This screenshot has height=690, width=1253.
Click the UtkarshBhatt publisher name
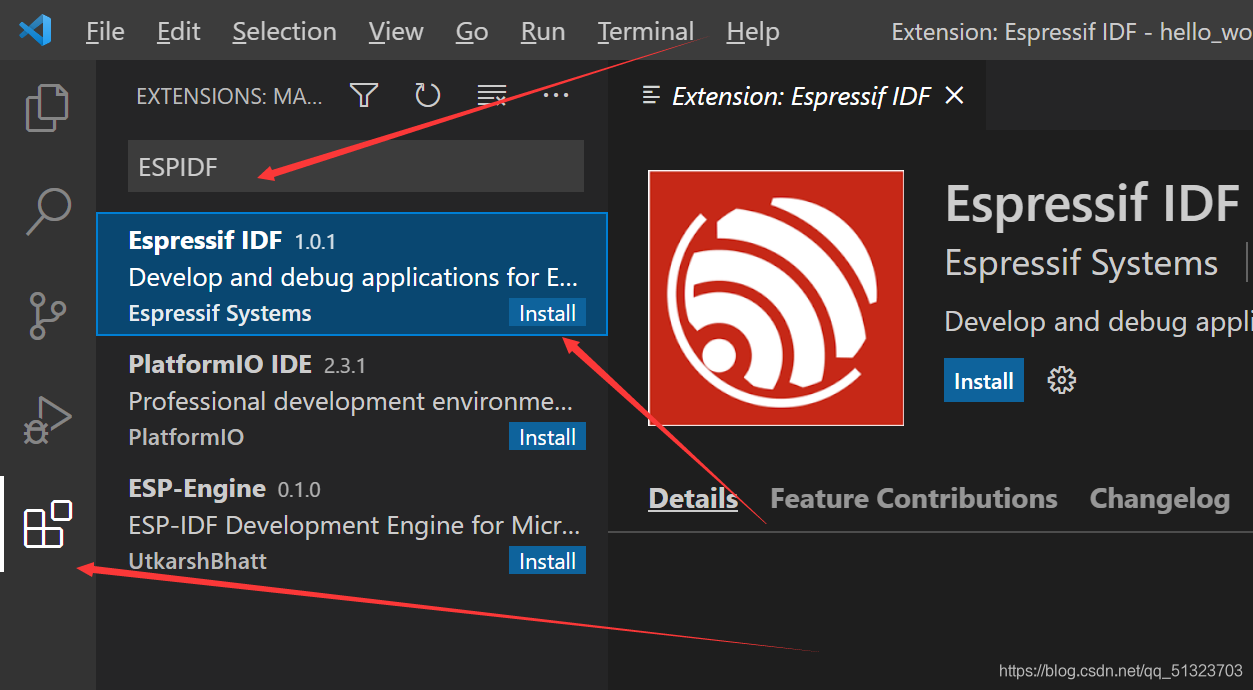198,561
